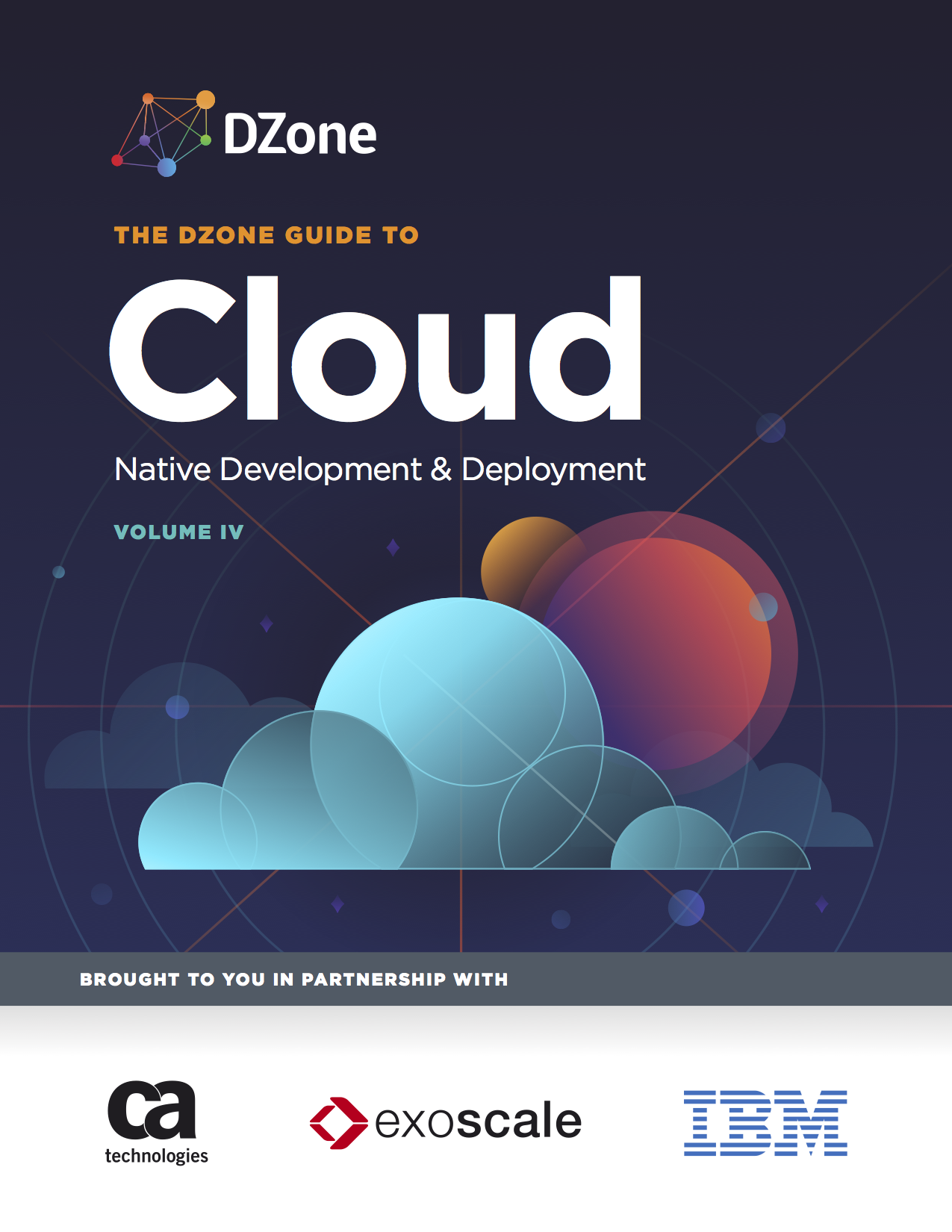
Task: Click the "VOLUME IV" label
Action: [x=178, y=532]
